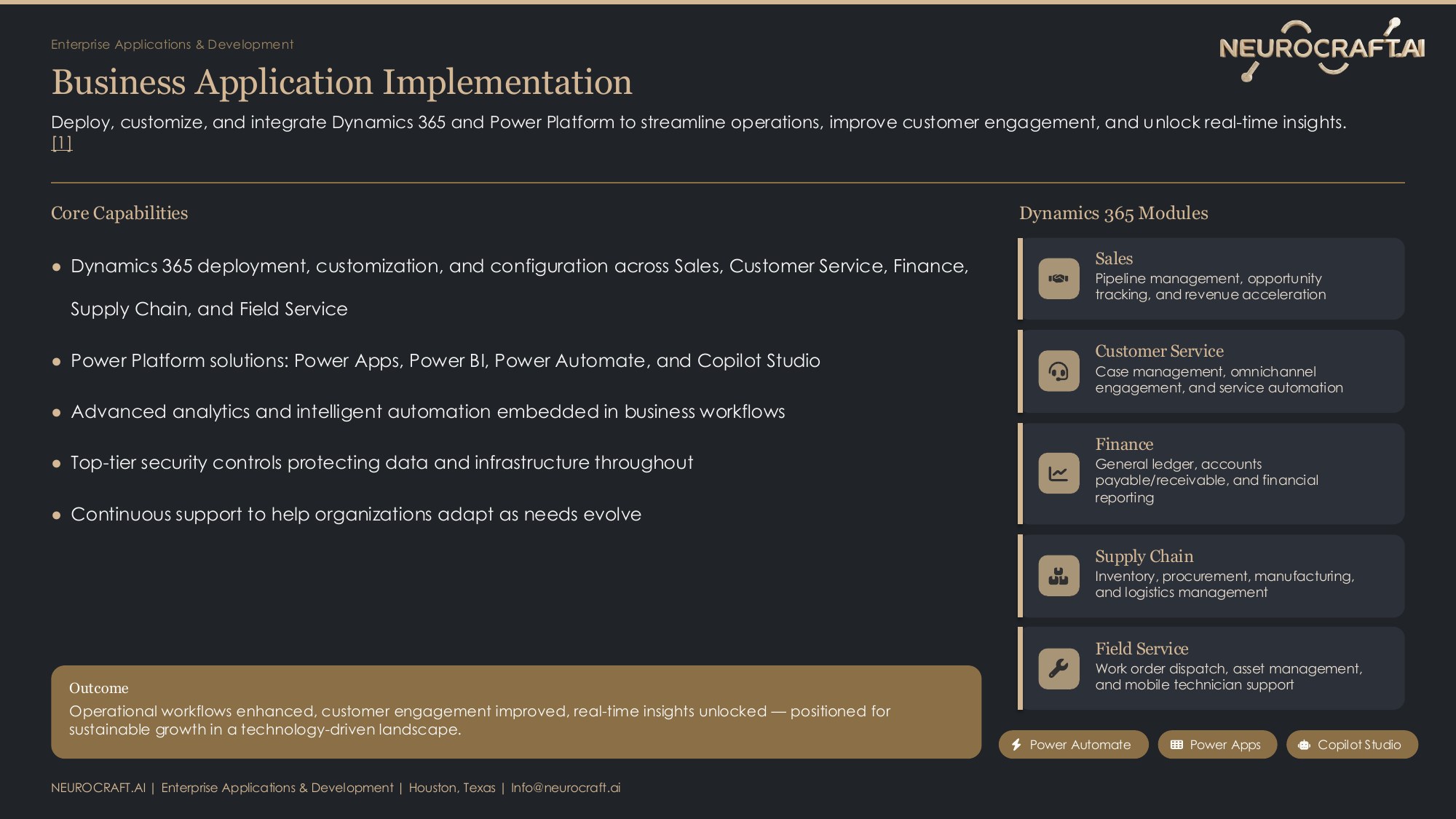Screen dimensions: 1456x819
Task: Click the General ledger description text
Action: (x=1206, y=480)
